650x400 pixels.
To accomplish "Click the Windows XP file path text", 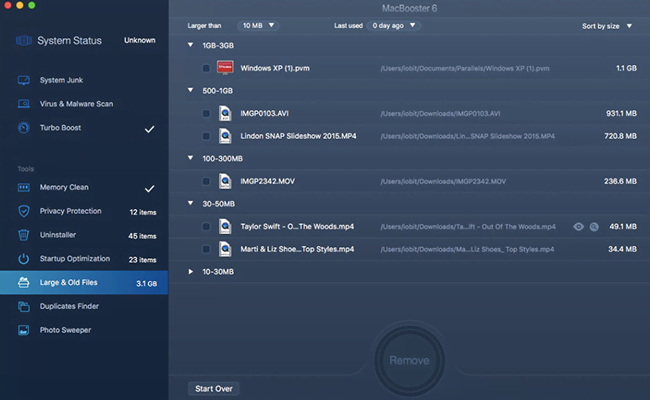I will point(465,68).
